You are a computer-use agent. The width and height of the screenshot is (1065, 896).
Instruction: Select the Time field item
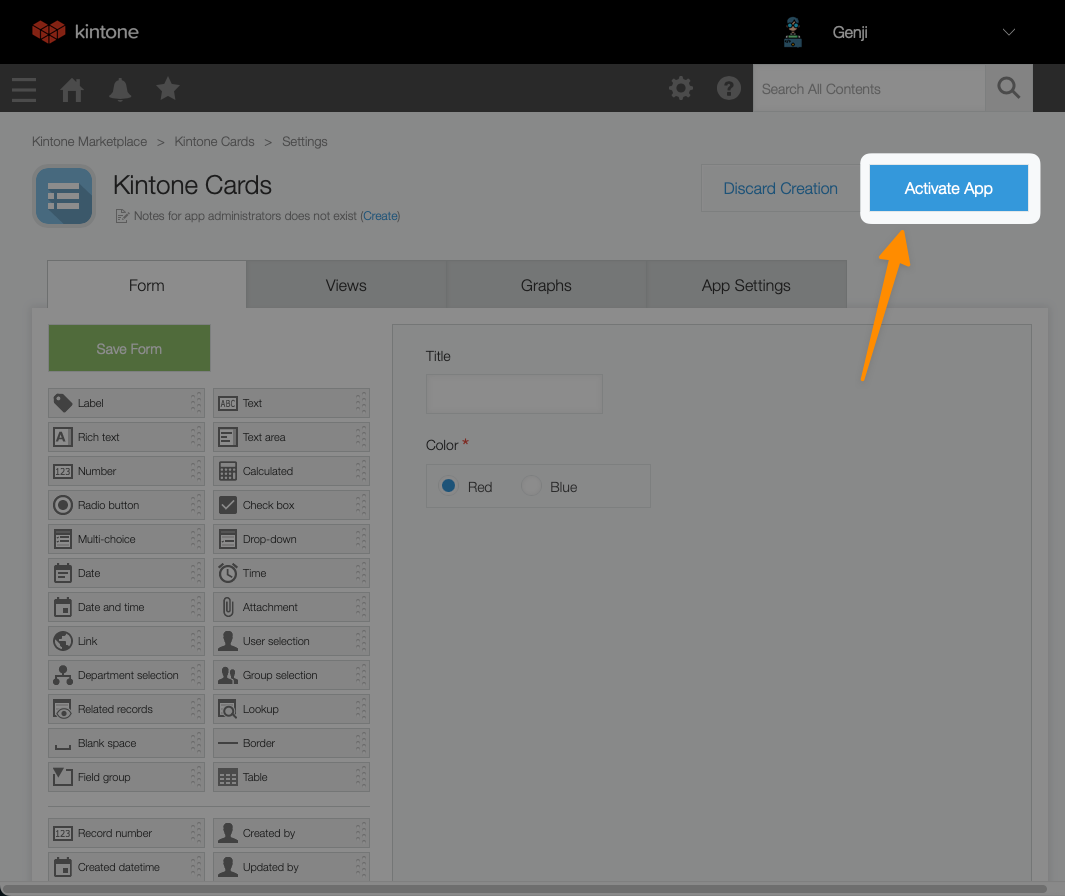click(x=291, y=573)
